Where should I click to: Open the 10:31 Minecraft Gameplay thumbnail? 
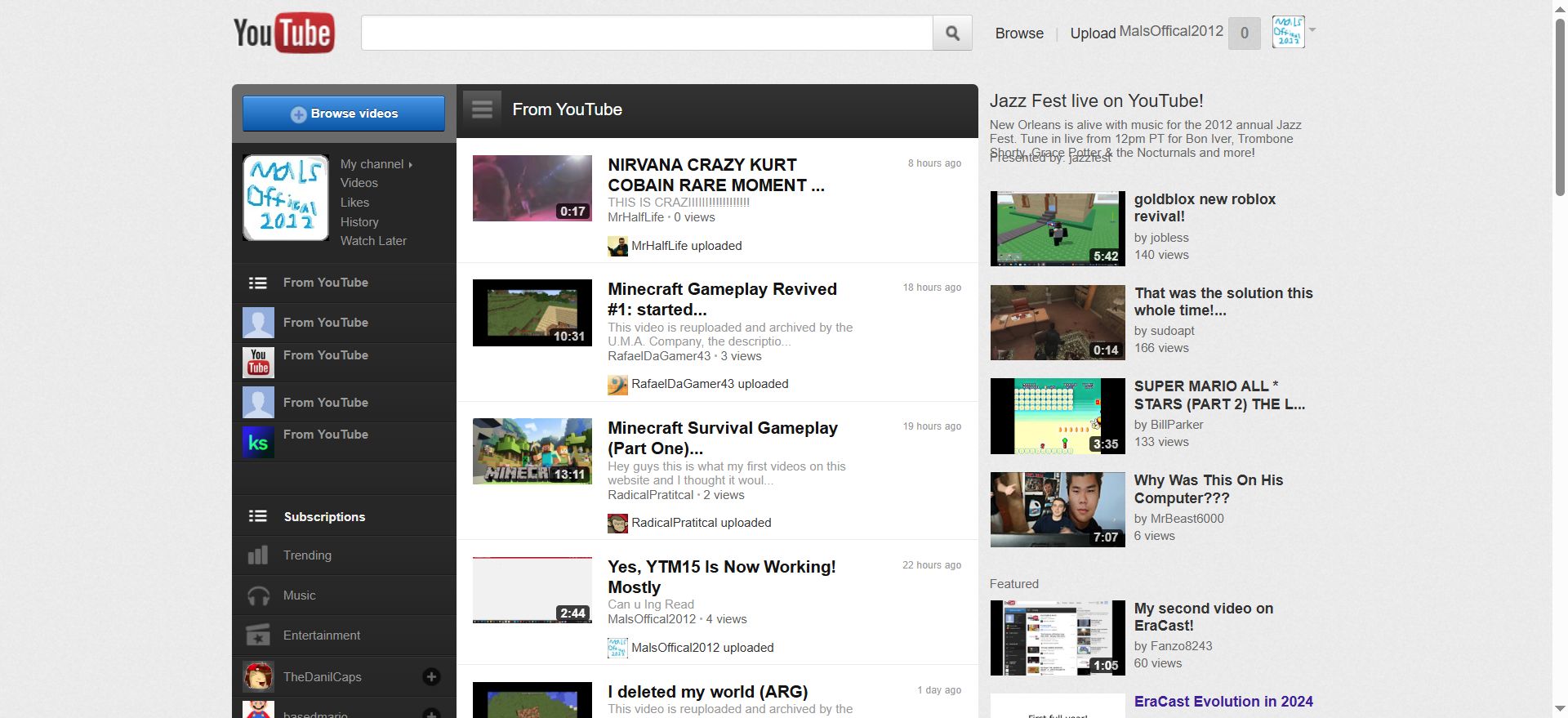[532, 313]
